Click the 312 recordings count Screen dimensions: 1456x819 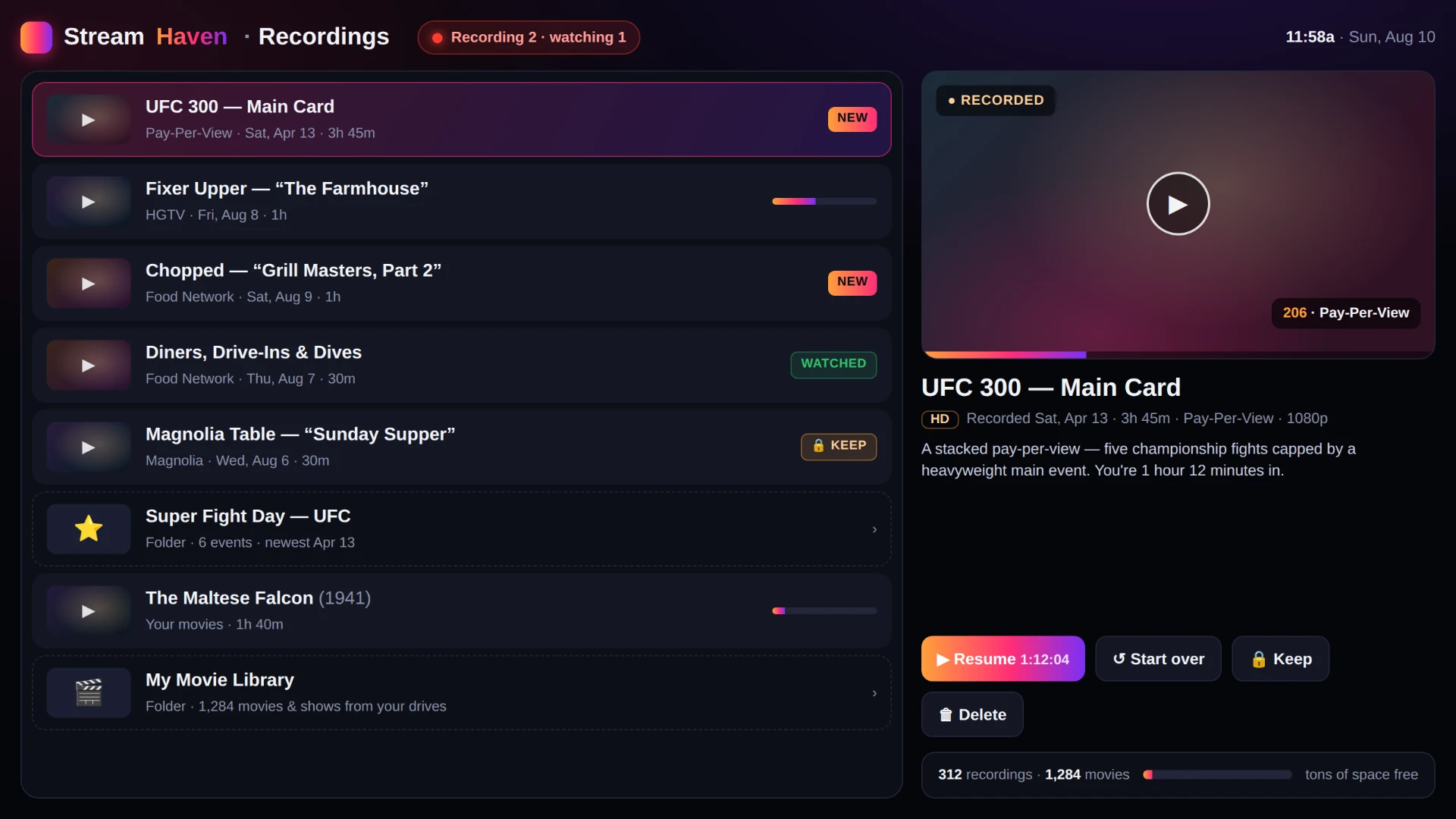[985, 775]
